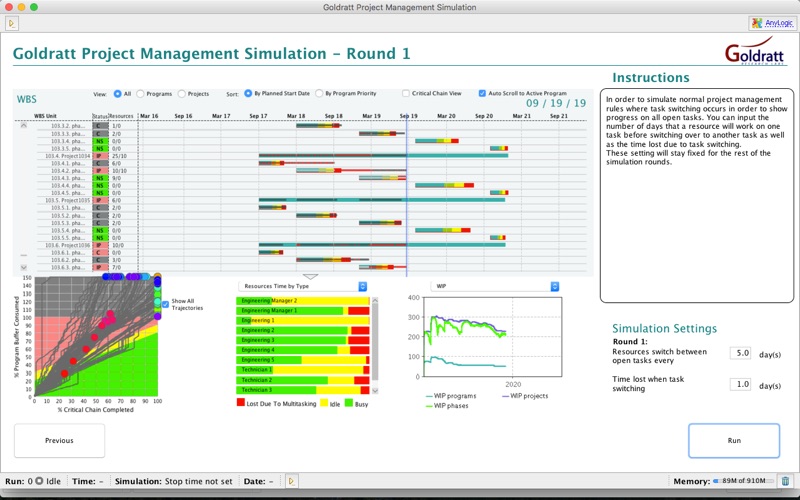Open the WIP chart dropdown
Screen dimensions: 800x500
(495, 286)
